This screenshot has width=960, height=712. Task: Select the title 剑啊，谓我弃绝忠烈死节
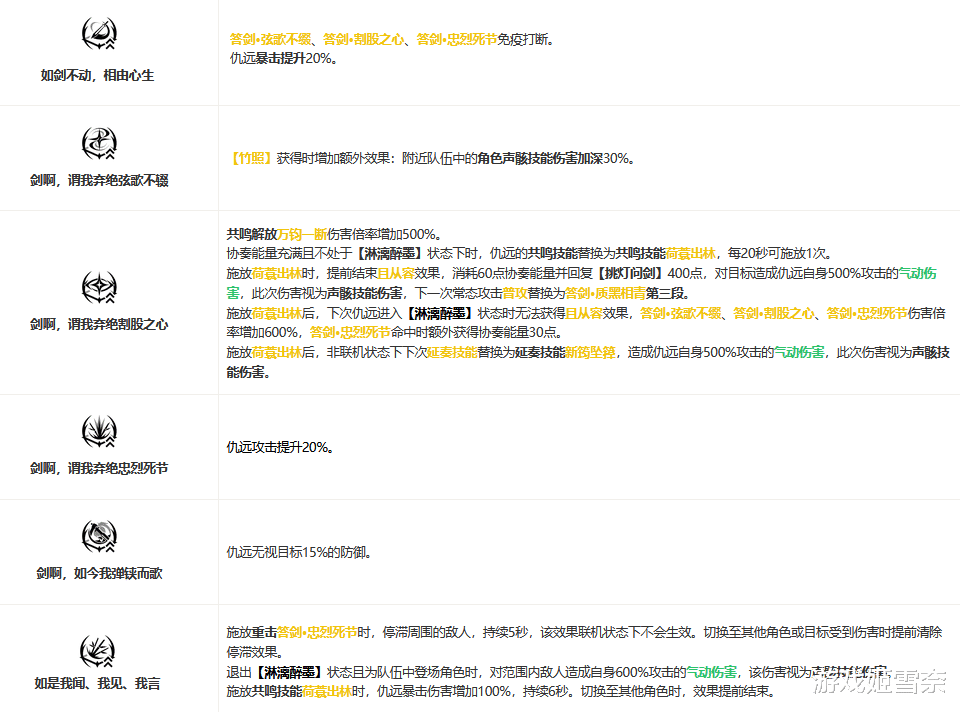[99, 468]
